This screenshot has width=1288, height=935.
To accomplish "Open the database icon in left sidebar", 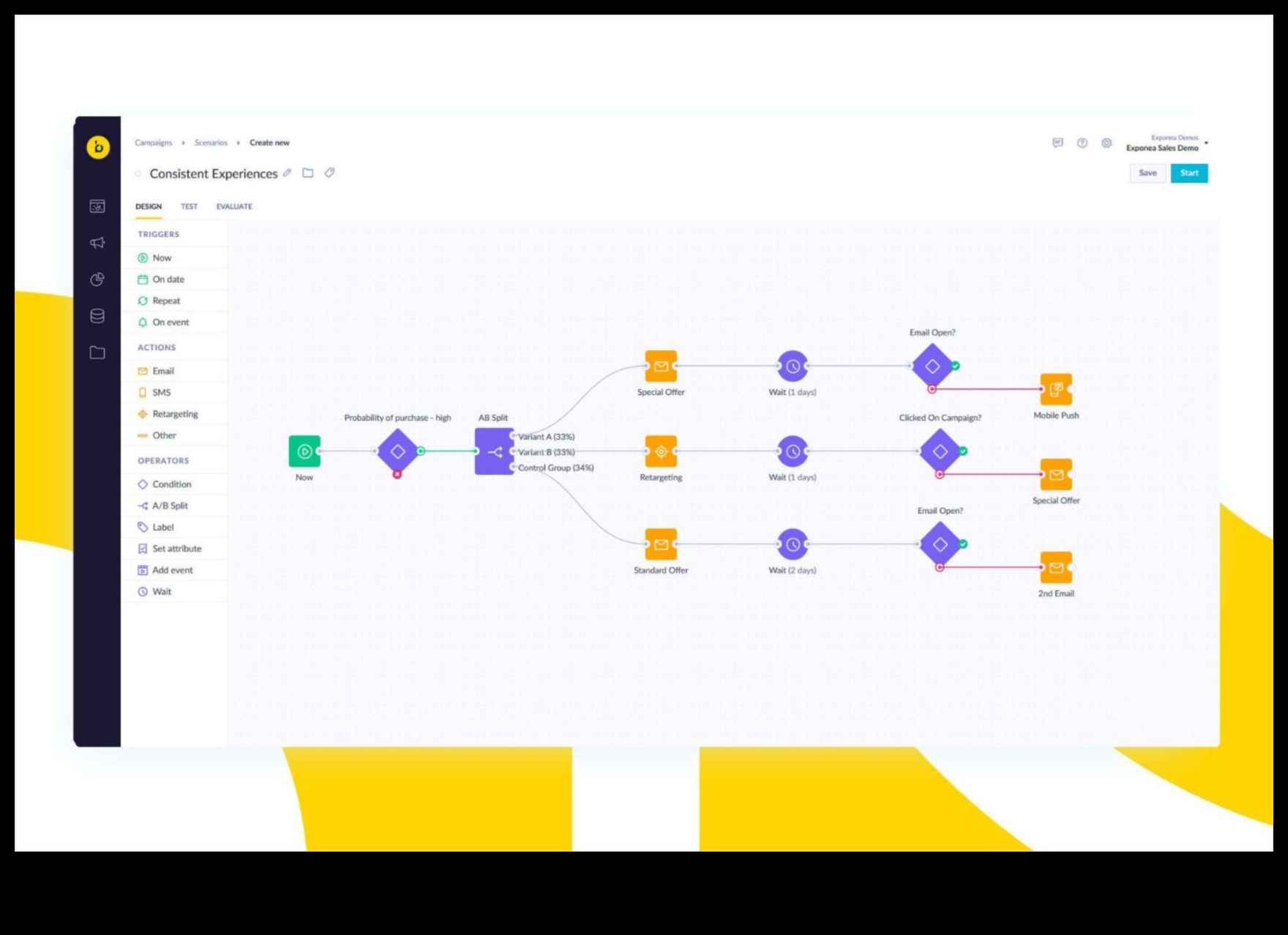I will tap(97, 316).
